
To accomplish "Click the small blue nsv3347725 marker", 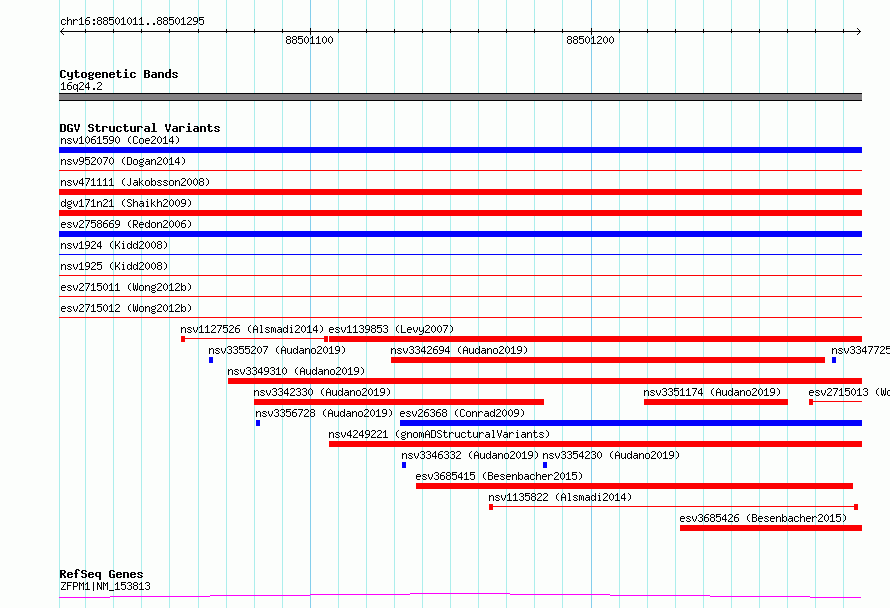I will [x=834, y=360].
